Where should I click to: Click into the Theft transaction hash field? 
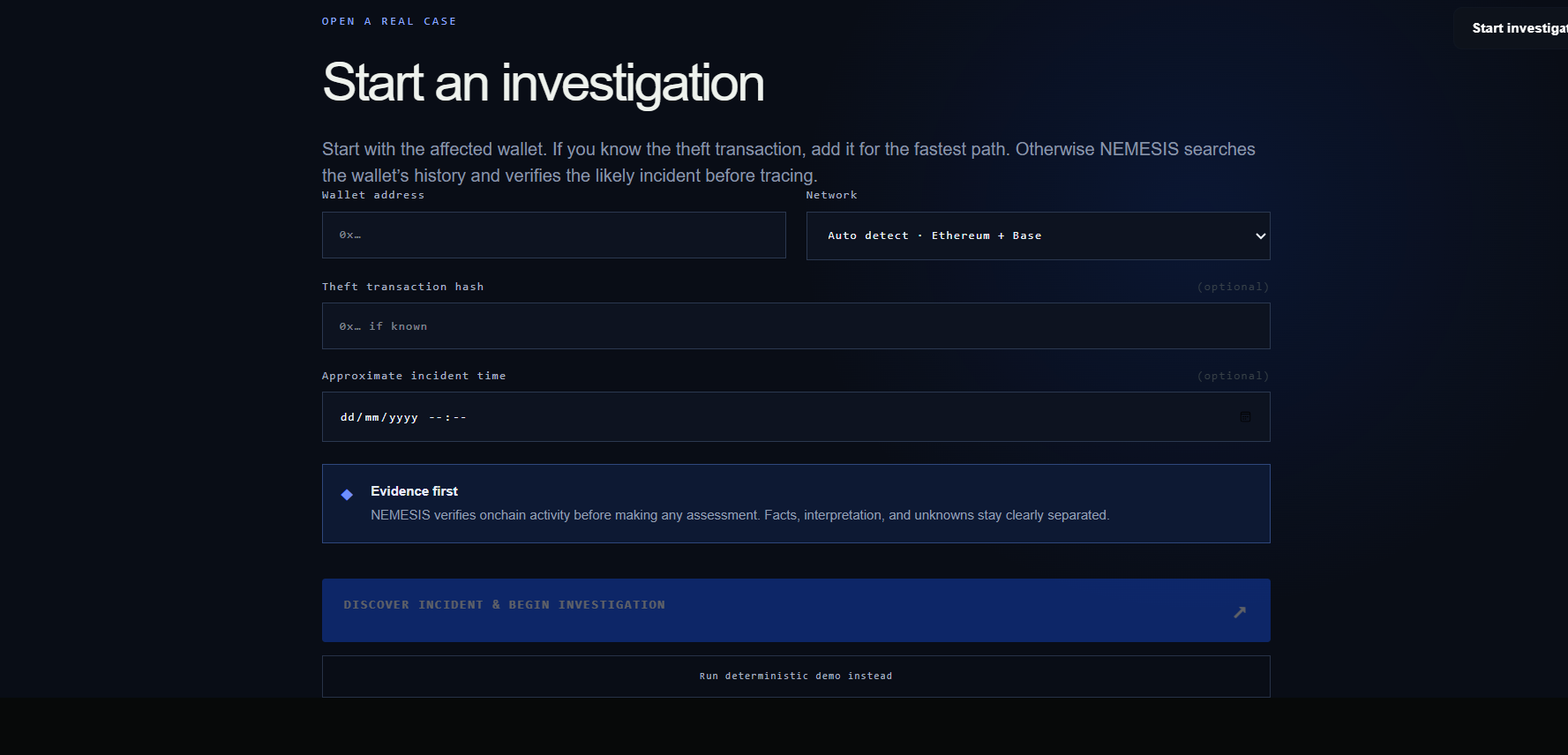point(796,326)
